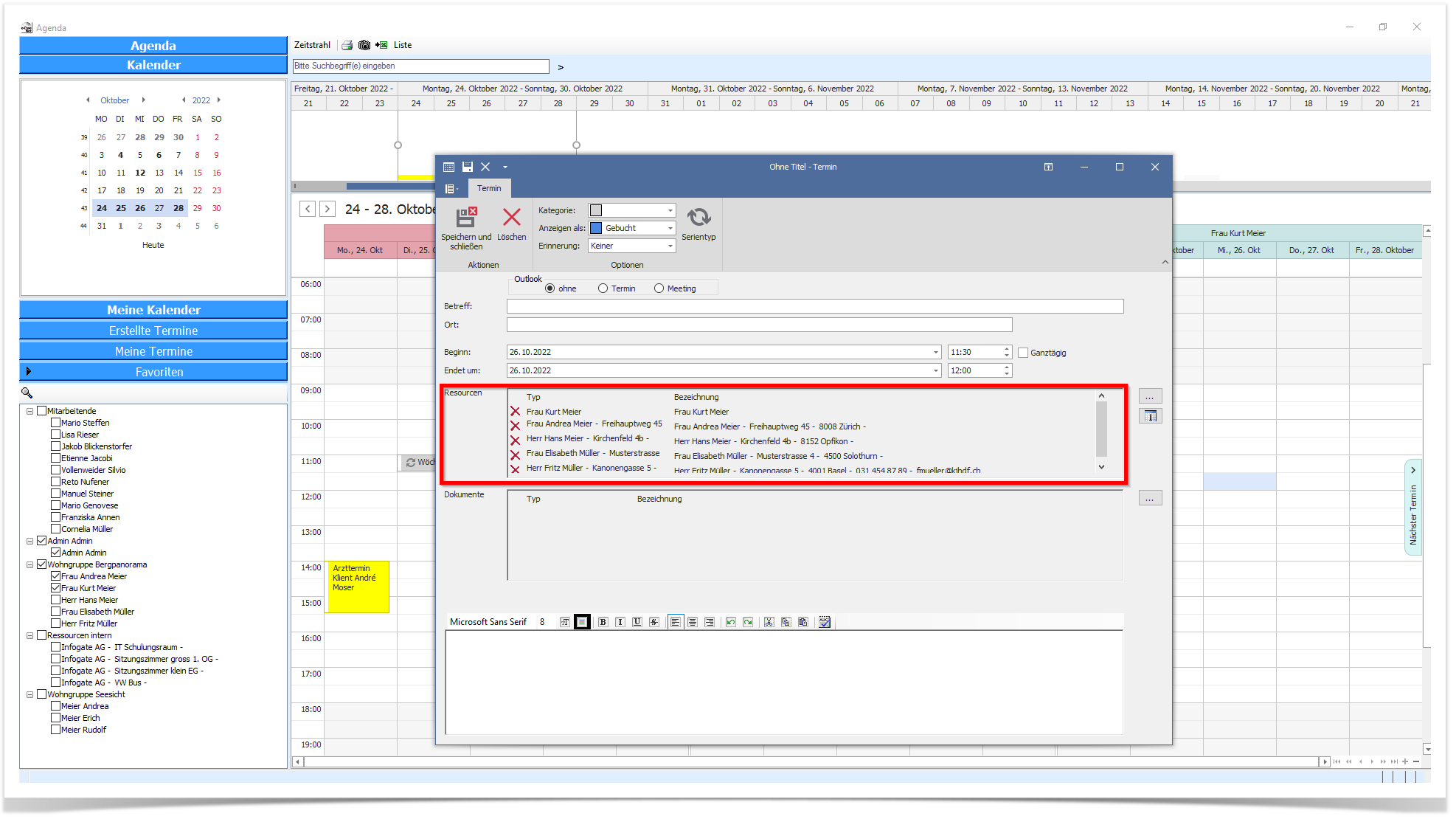This screenshot has width=1456, height=819.
Task: Open Erstellte Termine section
Action: tap(153, 331)
